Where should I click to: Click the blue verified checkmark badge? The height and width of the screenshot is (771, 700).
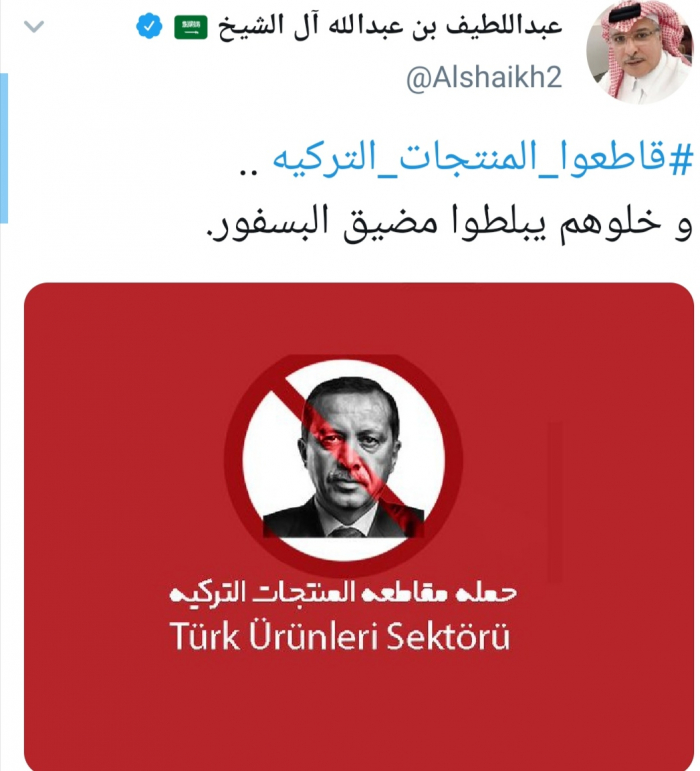tap(149, 26)
